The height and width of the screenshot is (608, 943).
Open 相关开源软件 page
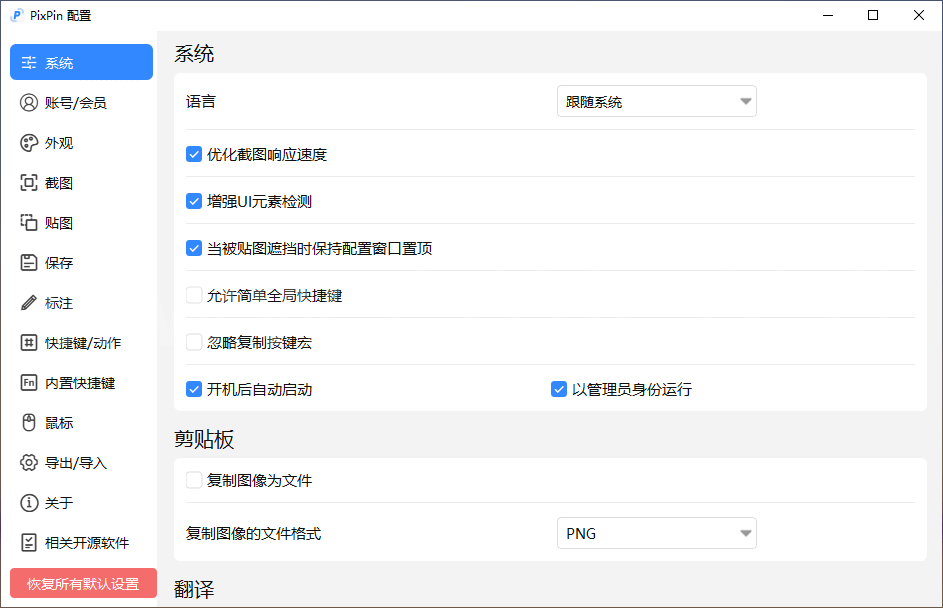[x=86, y=543]
